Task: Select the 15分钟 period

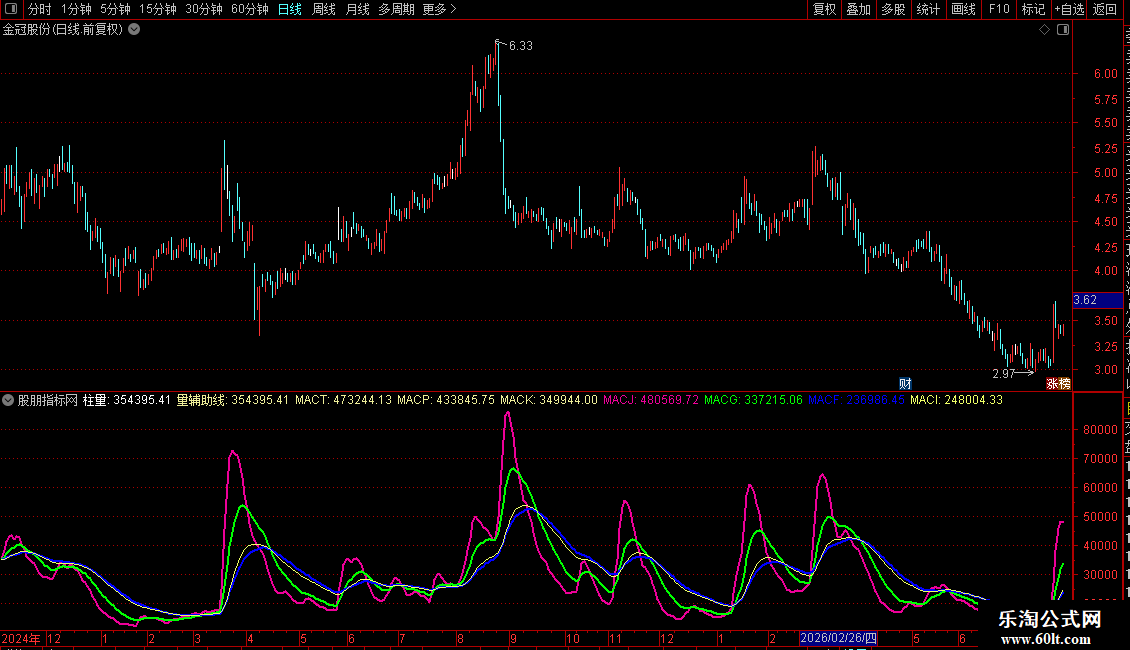Action: click(157, 9)
